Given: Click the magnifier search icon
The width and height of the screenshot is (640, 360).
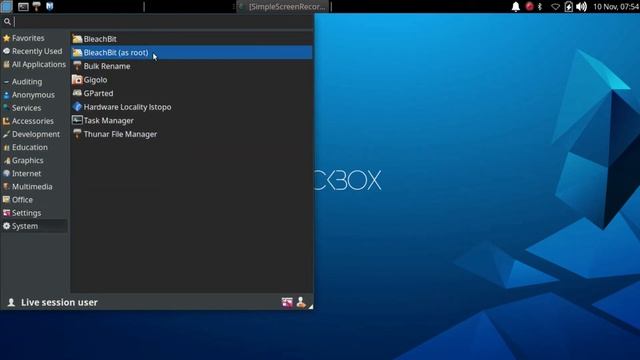Looking at the screenshot, I should pyautogui.click(x=7, y=22).
